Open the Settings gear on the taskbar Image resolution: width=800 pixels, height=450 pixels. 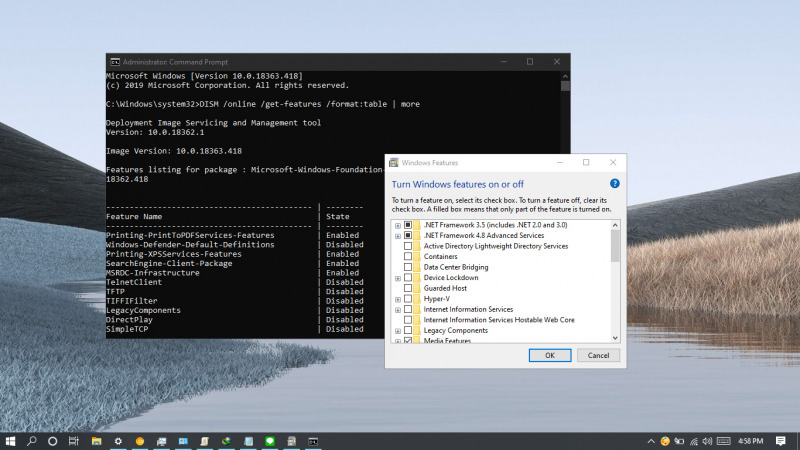(x=118, y=441)
